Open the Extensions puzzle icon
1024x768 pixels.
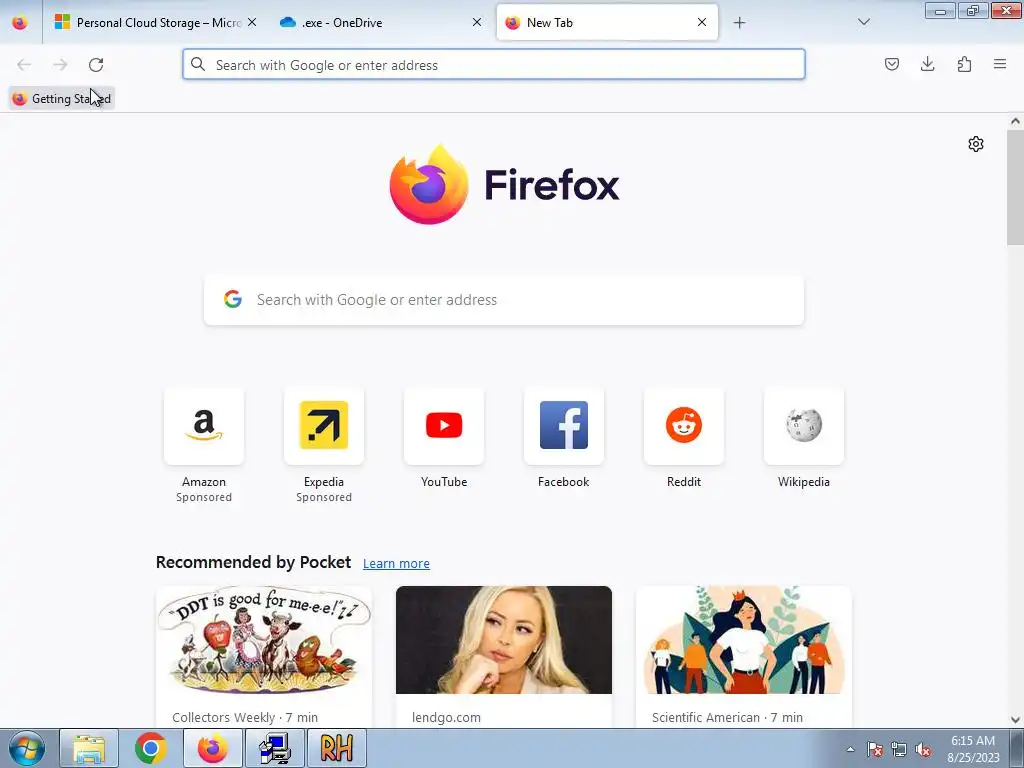point(964,64)
